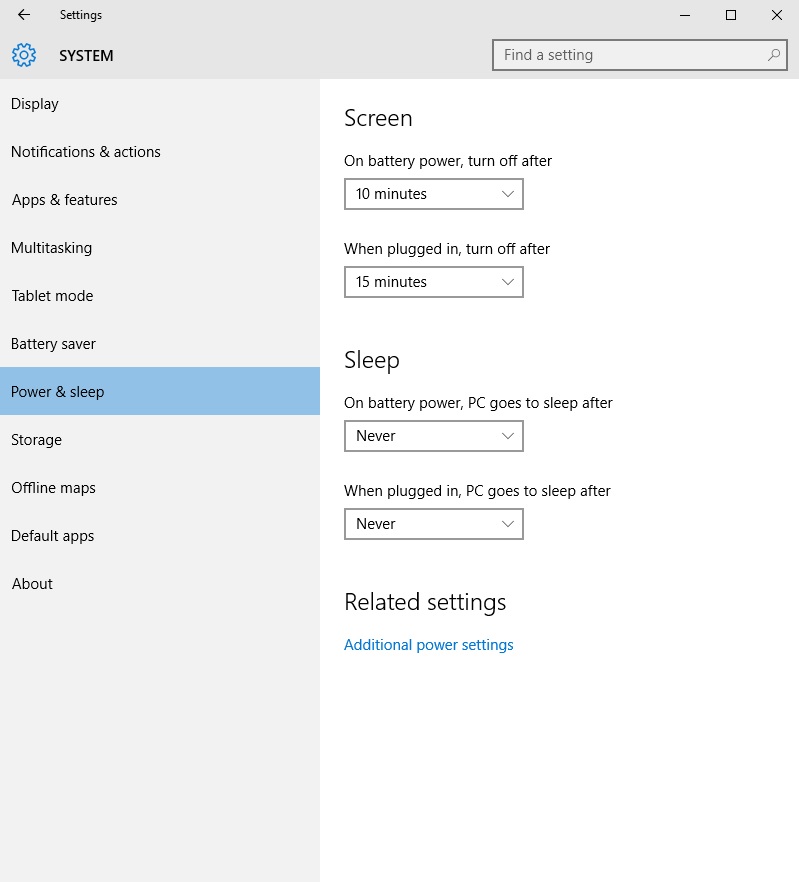
Task: Click the Related settings heading
Action: (425, 602)
